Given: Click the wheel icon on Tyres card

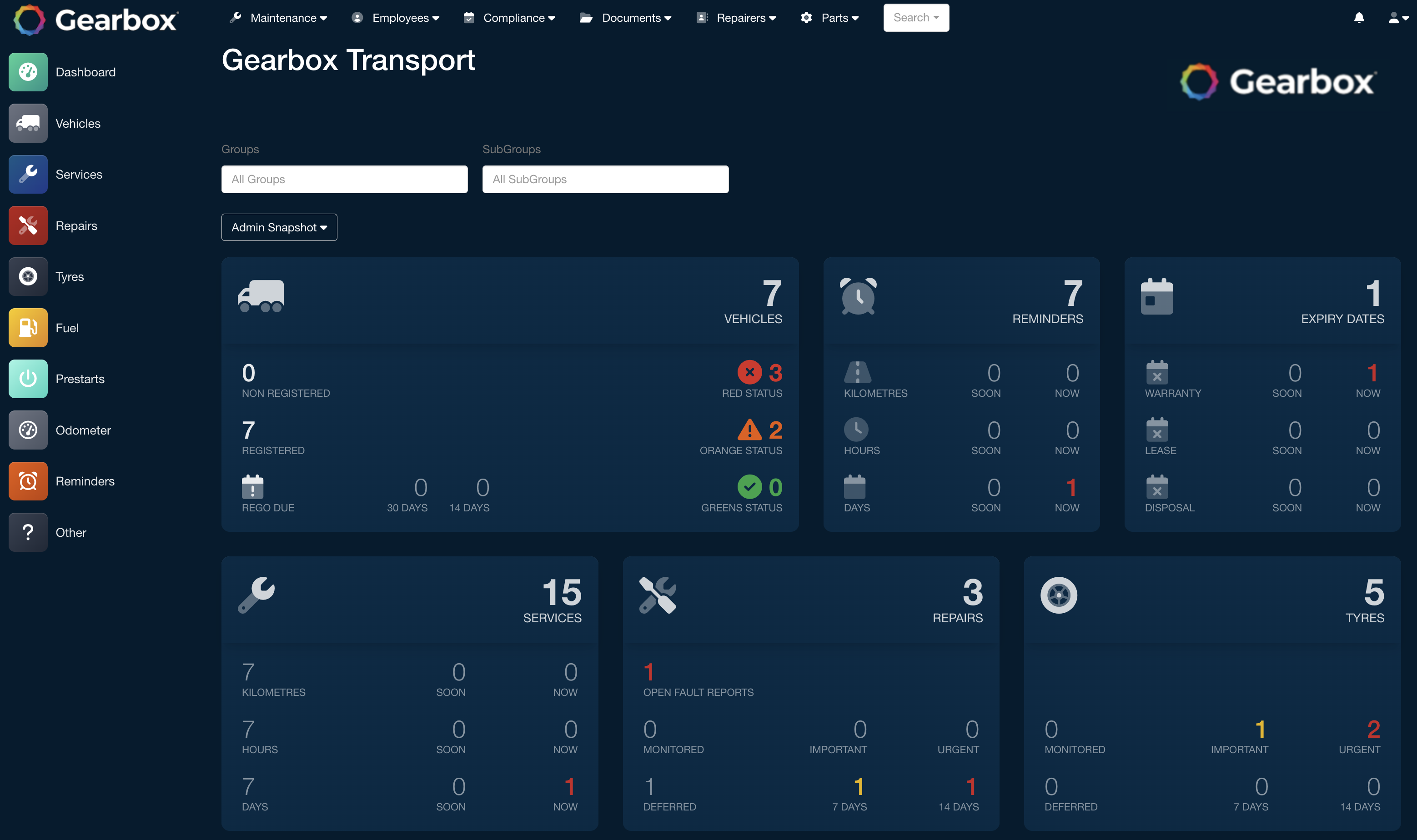Looking at the screenshot, I should point(1059,595).
